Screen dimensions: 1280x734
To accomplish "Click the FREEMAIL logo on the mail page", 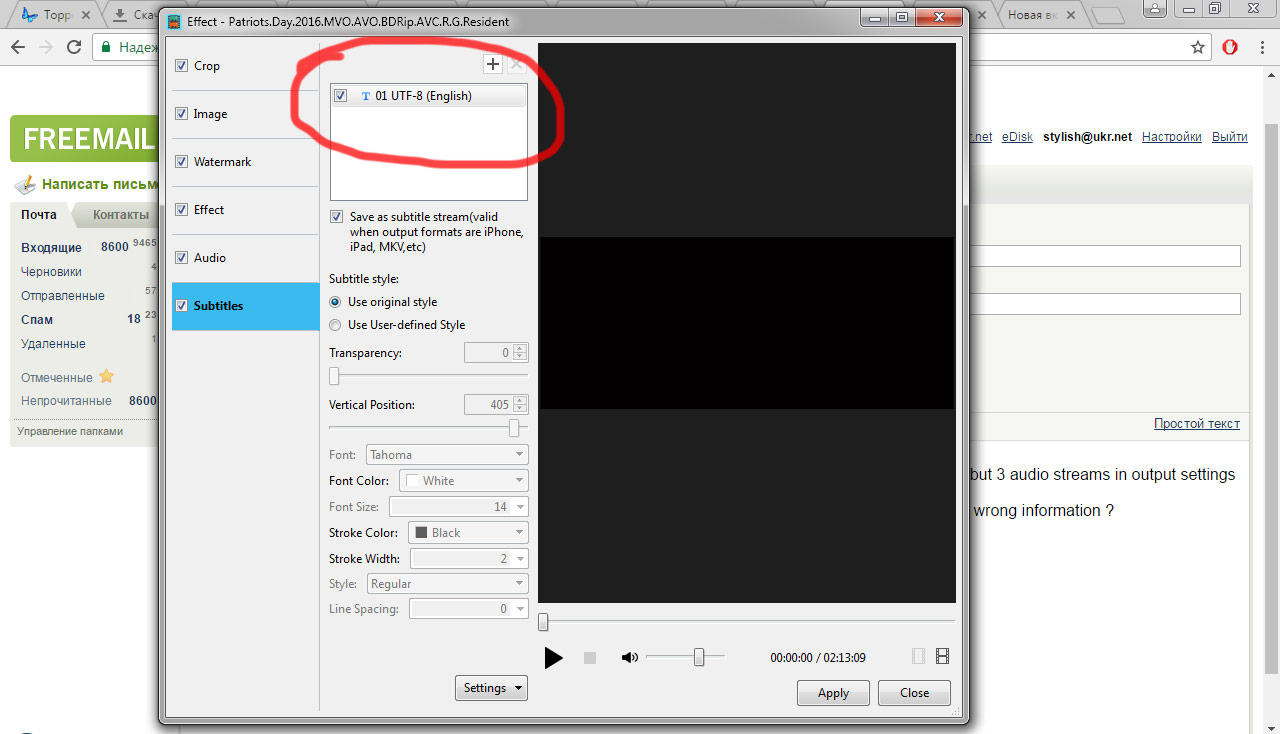I will (84, 139).
